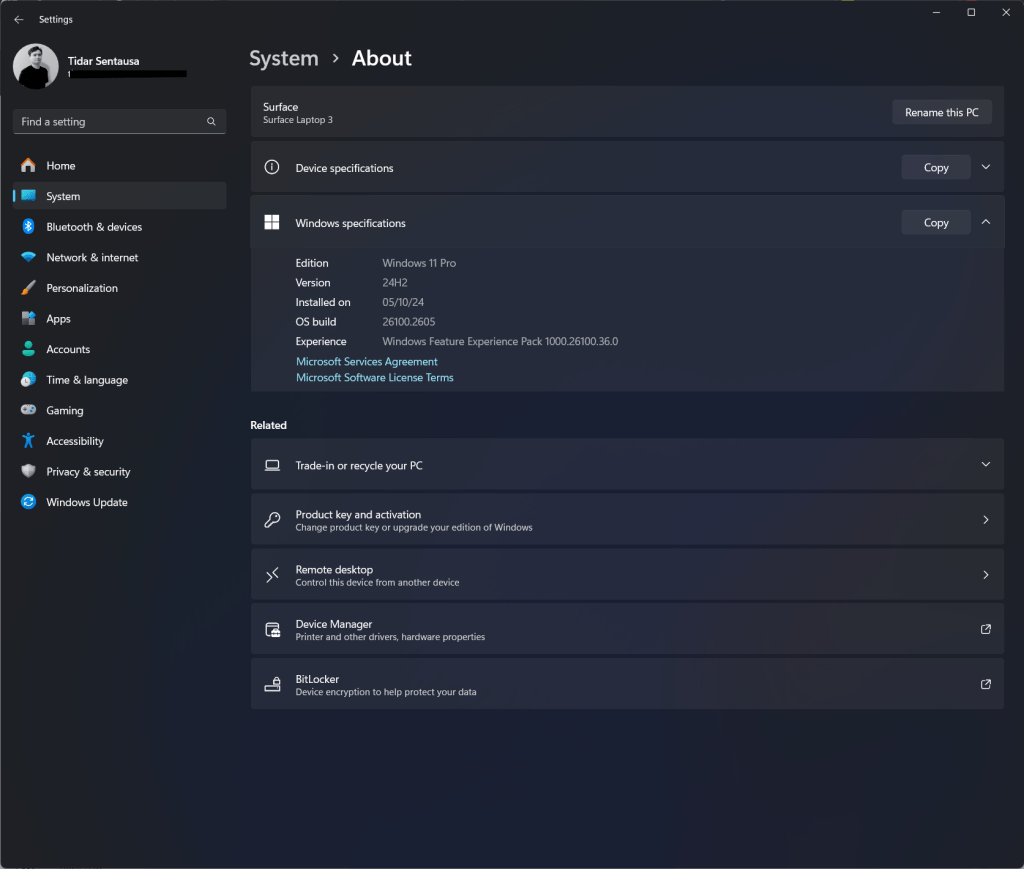The height and width of the screenshot is (869, 1024).
Task: Click the Privacy & security shield icon
Action: [28, 471]
